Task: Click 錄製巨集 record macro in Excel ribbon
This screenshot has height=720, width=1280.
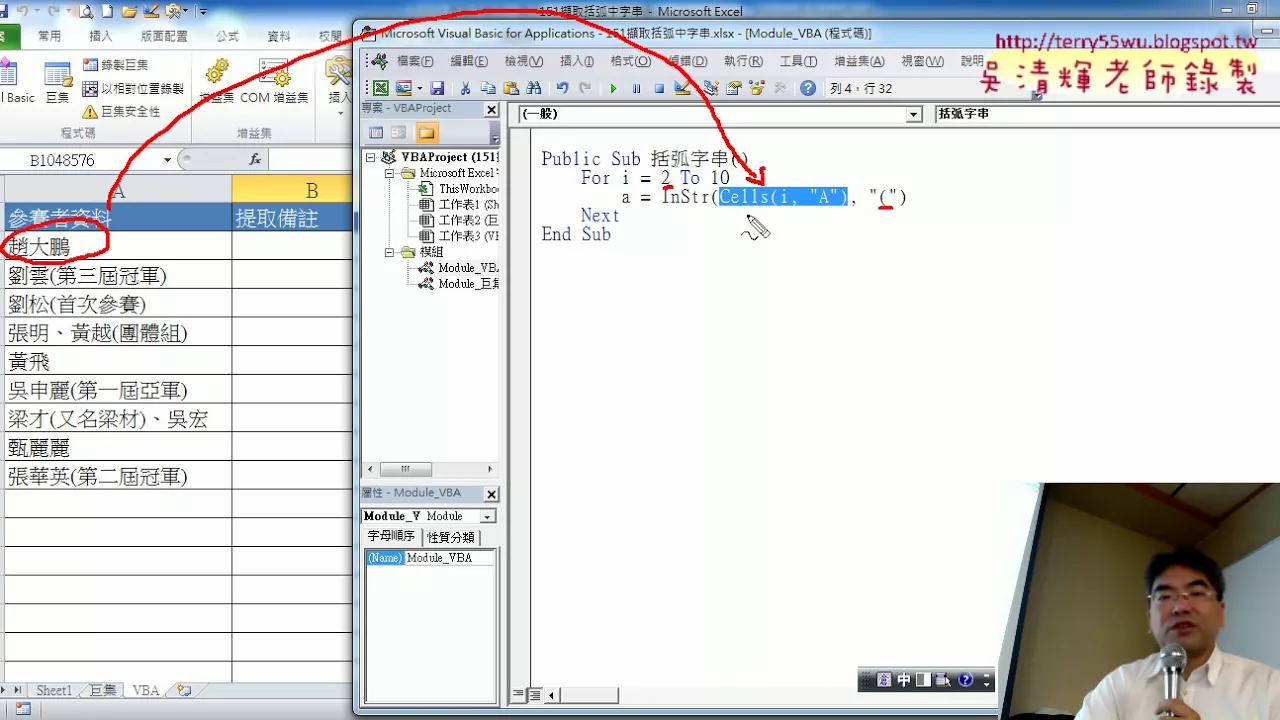Action: tap(116, 65)
